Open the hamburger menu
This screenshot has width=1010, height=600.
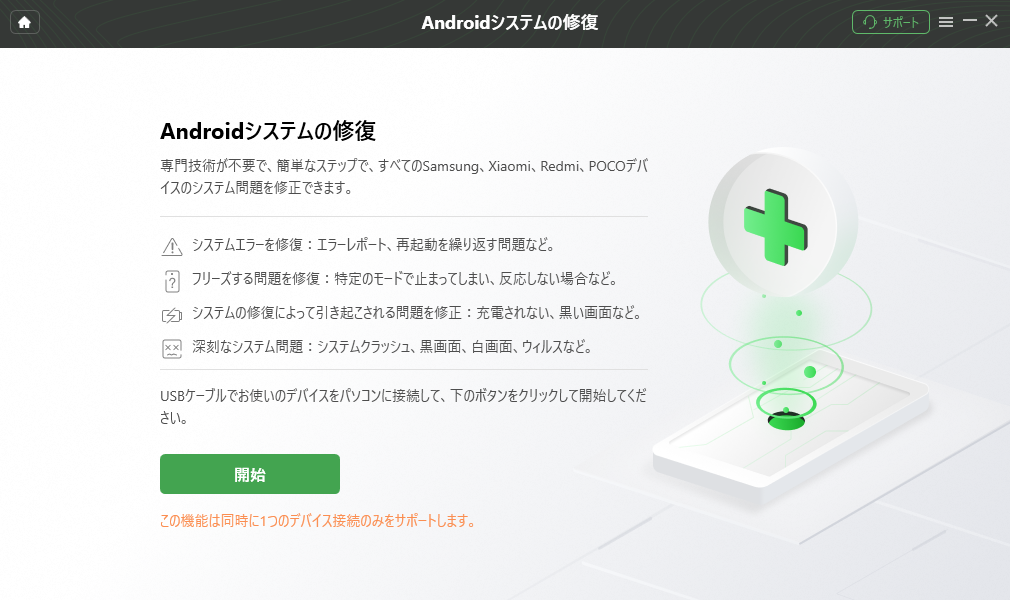coord(946,23)
